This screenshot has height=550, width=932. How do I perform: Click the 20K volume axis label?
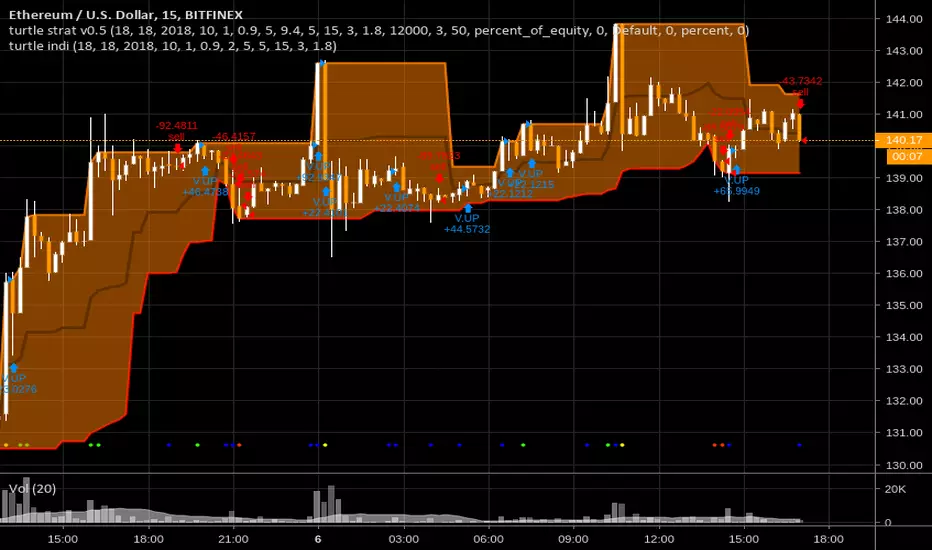(x=896, y=489)
